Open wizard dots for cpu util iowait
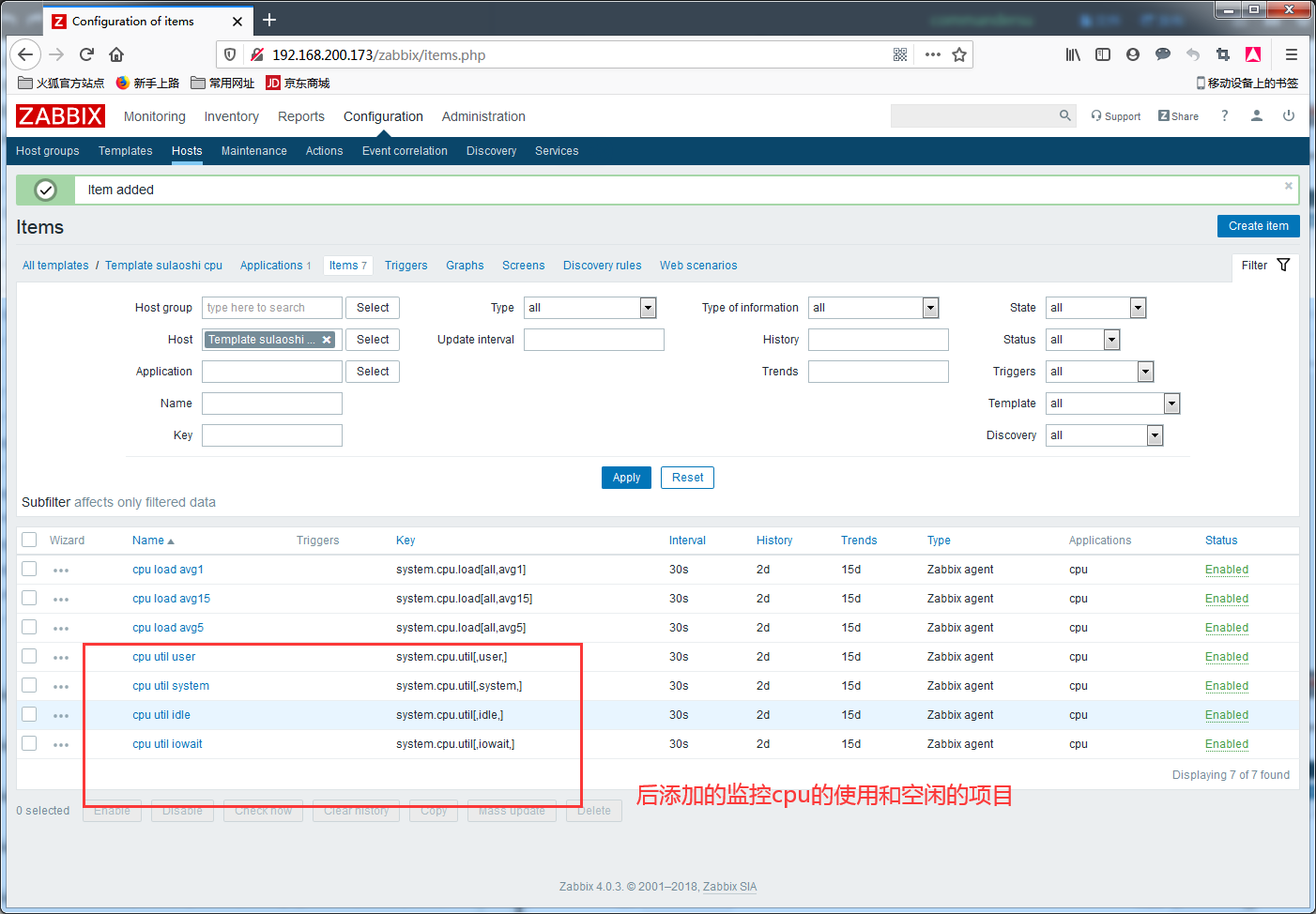 point(61,745)
